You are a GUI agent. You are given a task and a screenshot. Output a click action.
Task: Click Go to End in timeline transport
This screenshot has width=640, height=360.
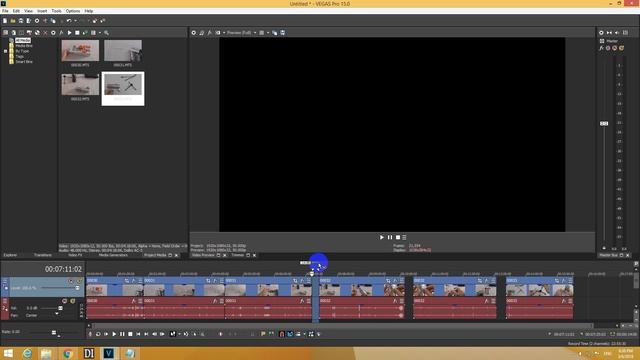[146, 334]
